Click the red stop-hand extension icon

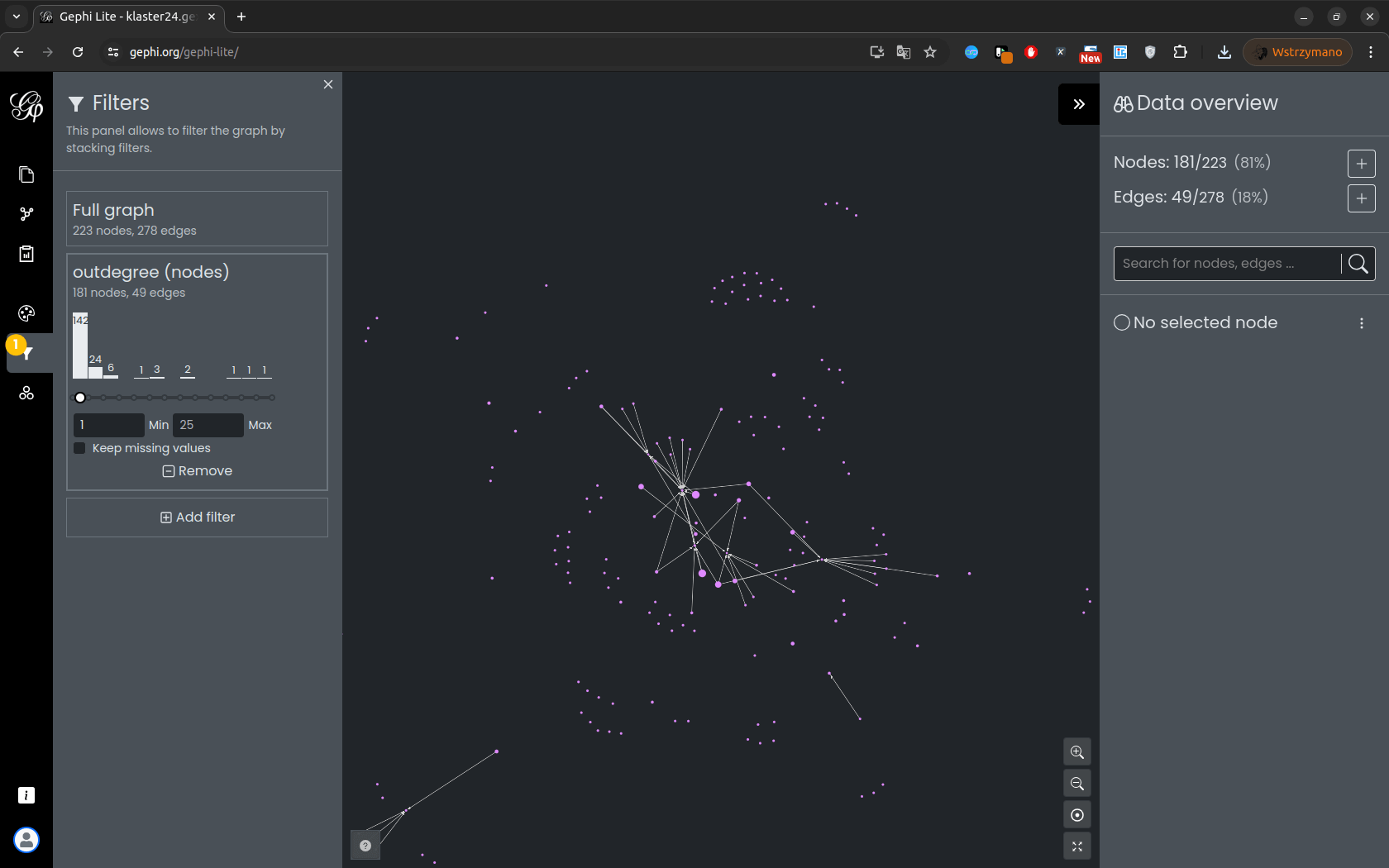pos(1031,52)
